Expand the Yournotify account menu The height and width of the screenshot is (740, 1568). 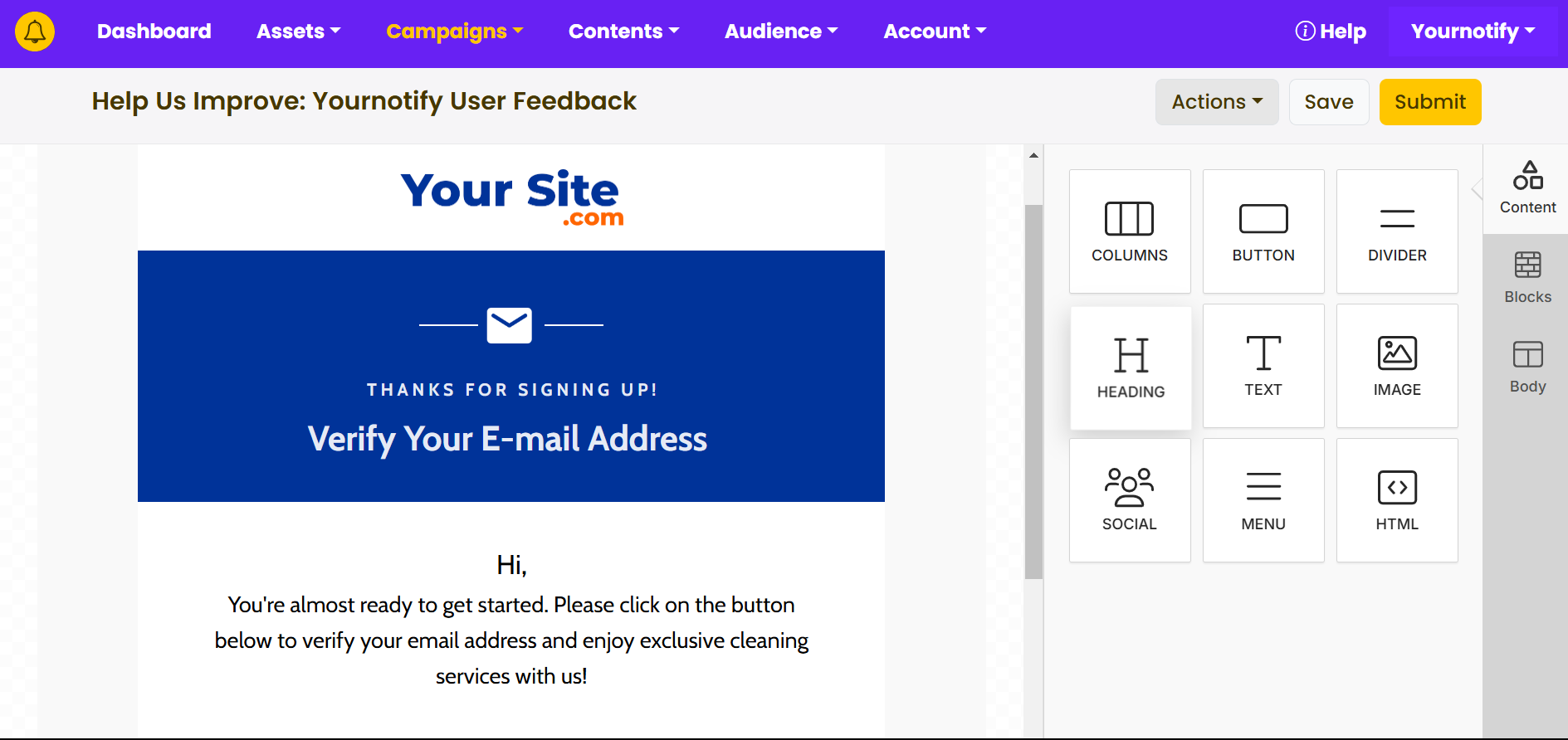point(1473,32)
